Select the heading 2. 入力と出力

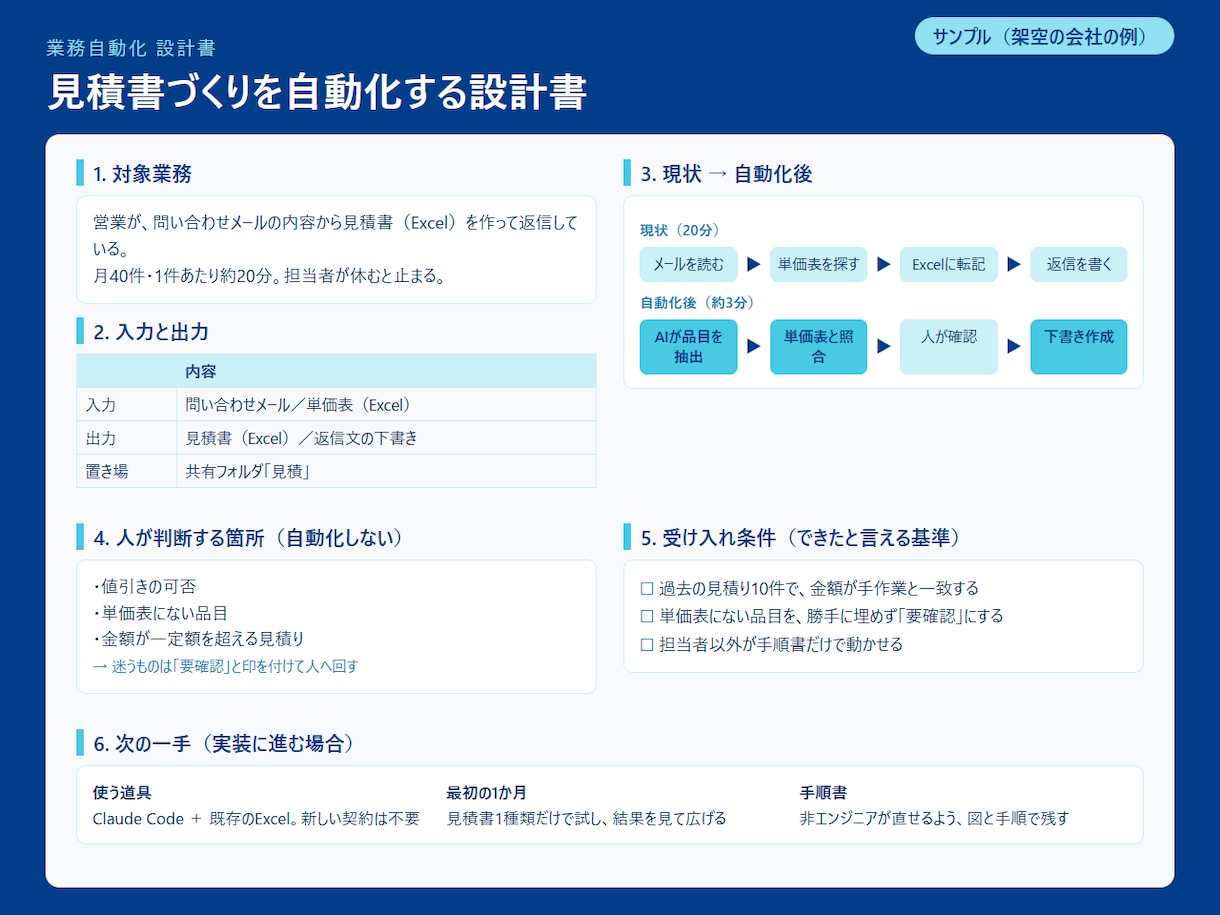tap(151, 332)
